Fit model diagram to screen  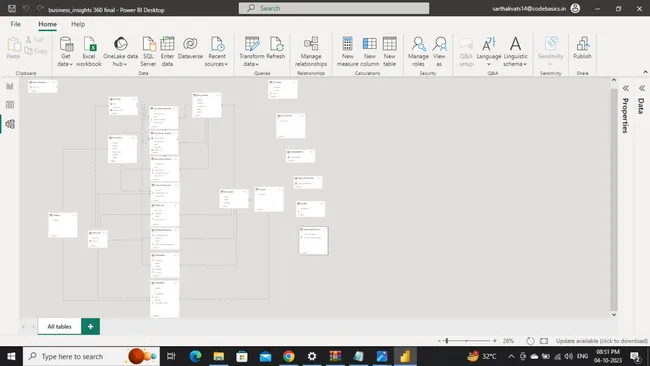tap(544, 341)
